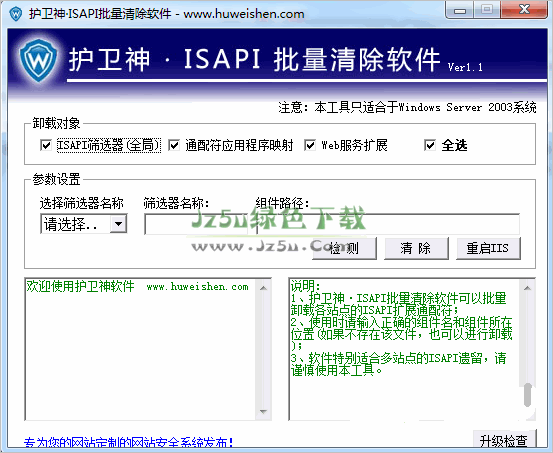Toggle the Web服务扩展 checkbox

[x=310, y=145]
